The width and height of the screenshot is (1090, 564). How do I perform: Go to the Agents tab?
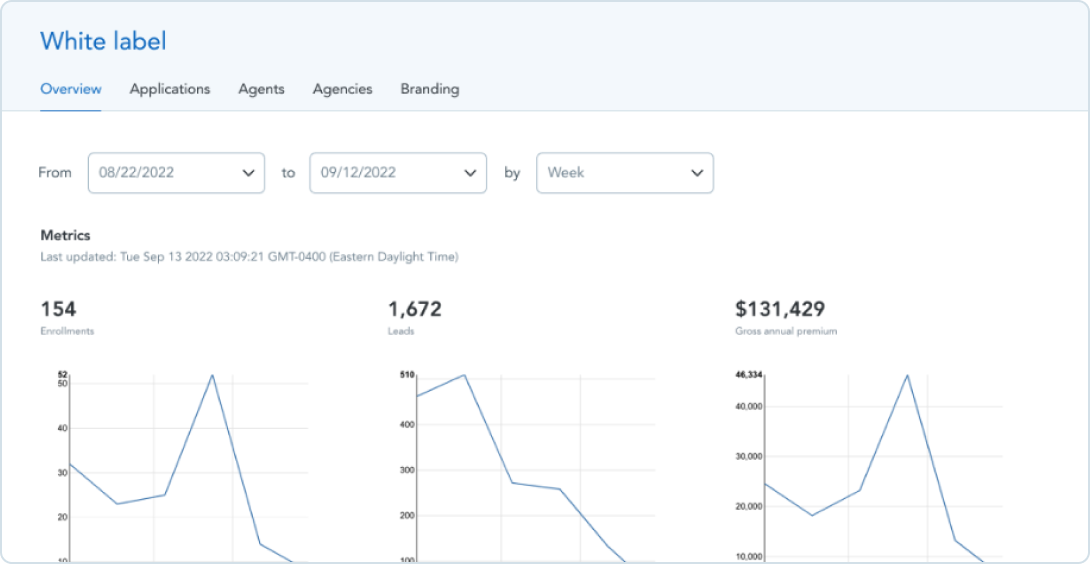tap(261, 89)
